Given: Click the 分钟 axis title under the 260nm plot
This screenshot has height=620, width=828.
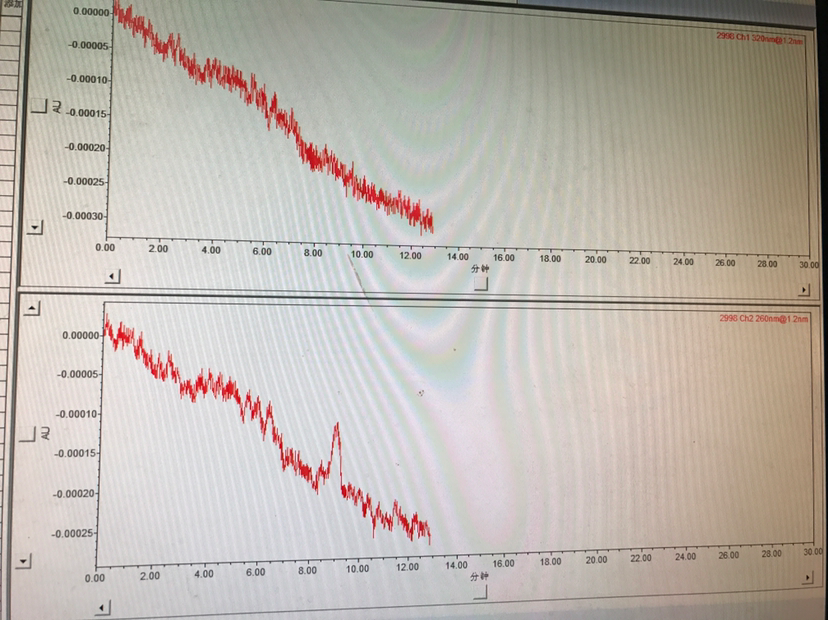Looking at the screenshot, I should [x=479, y=577].
